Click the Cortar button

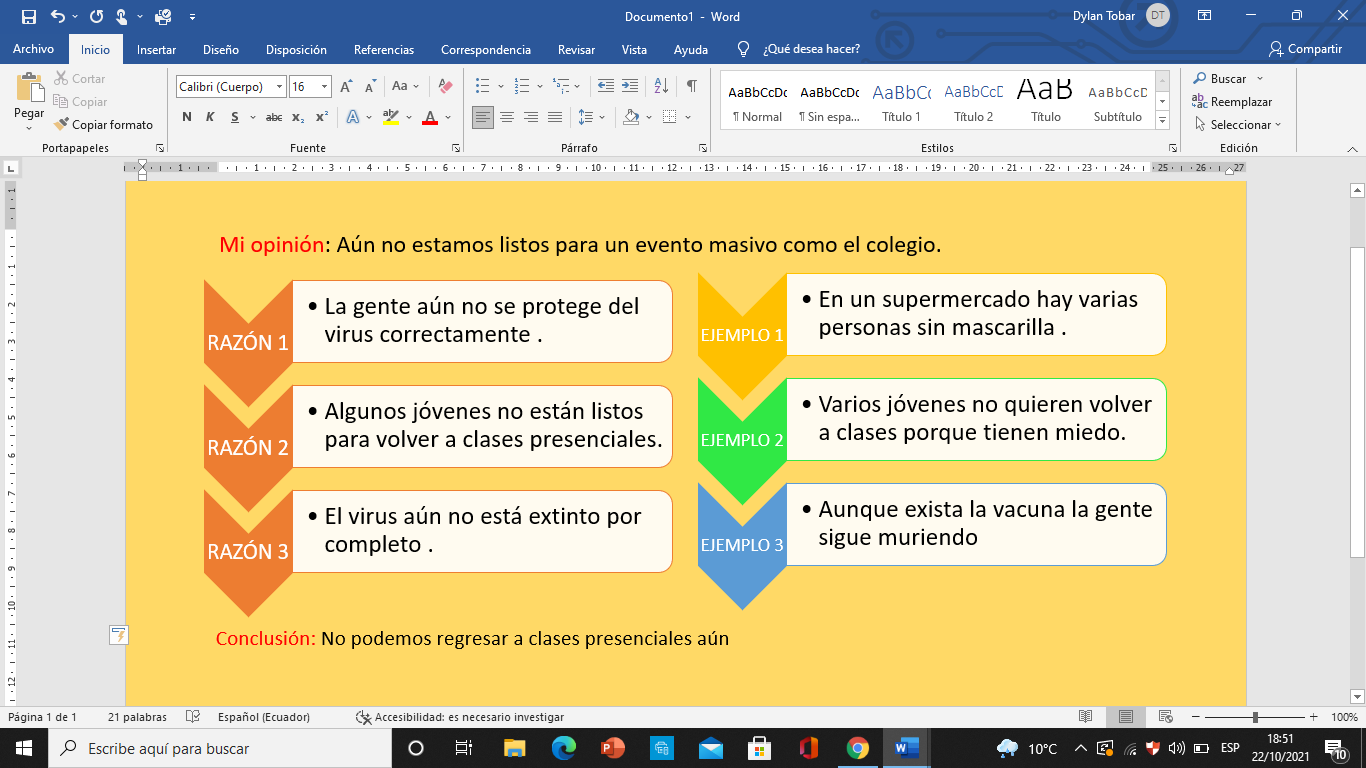80,79
